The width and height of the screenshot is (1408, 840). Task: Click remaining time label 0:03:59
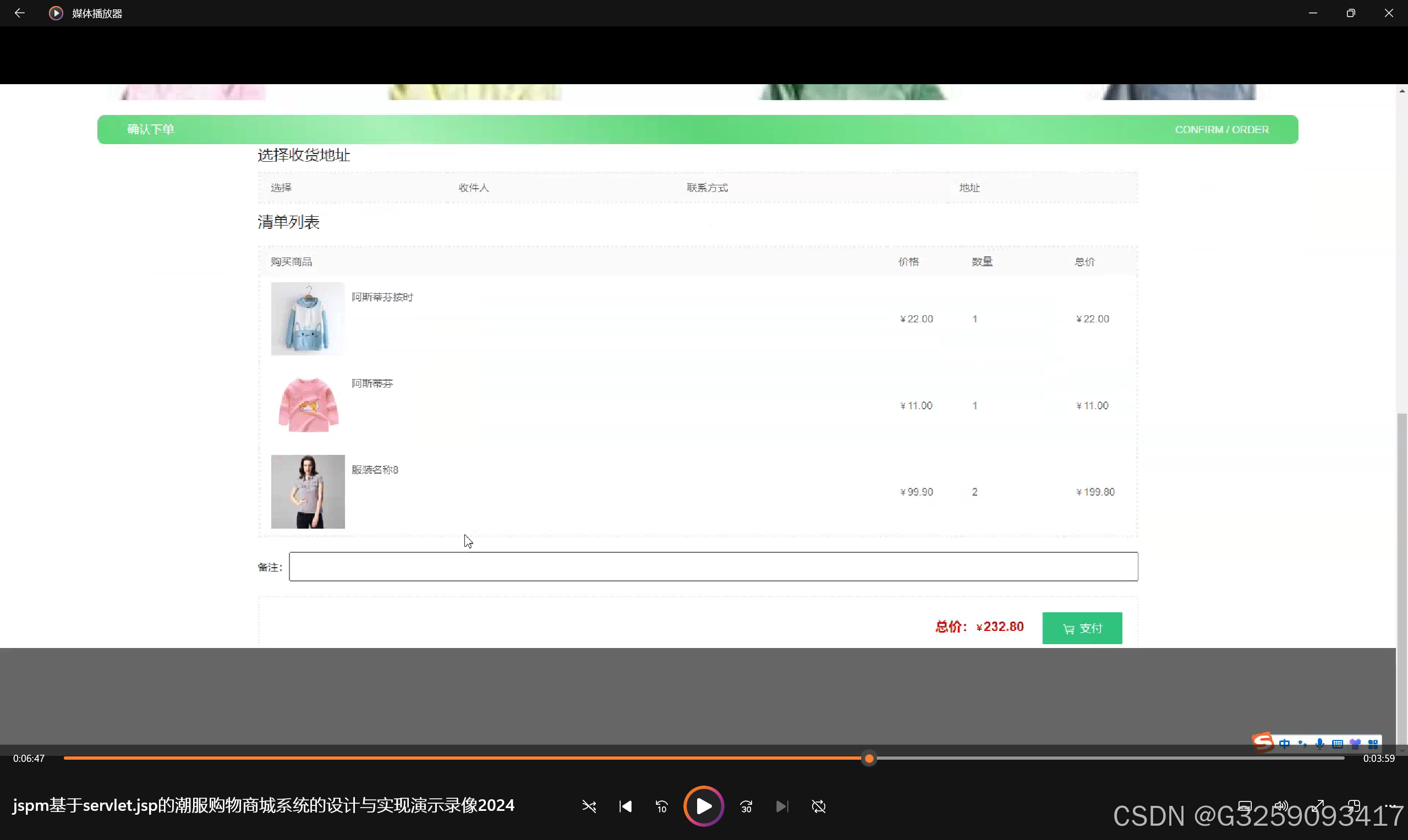1378,759
